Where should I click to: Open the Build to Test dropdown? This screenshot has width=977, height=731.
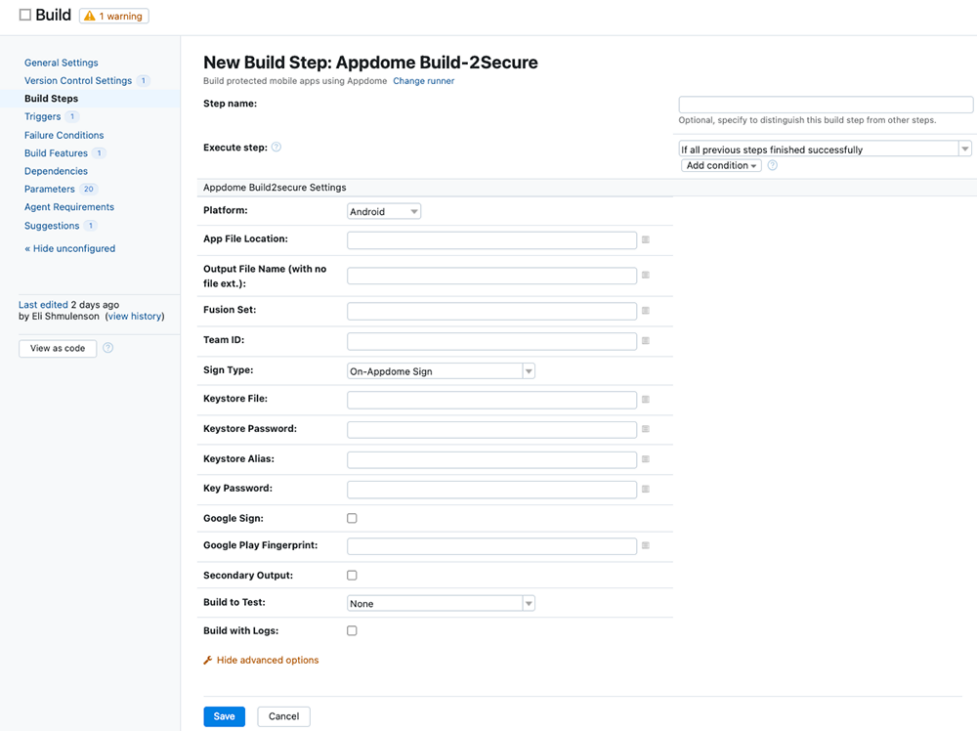[441, 604]
